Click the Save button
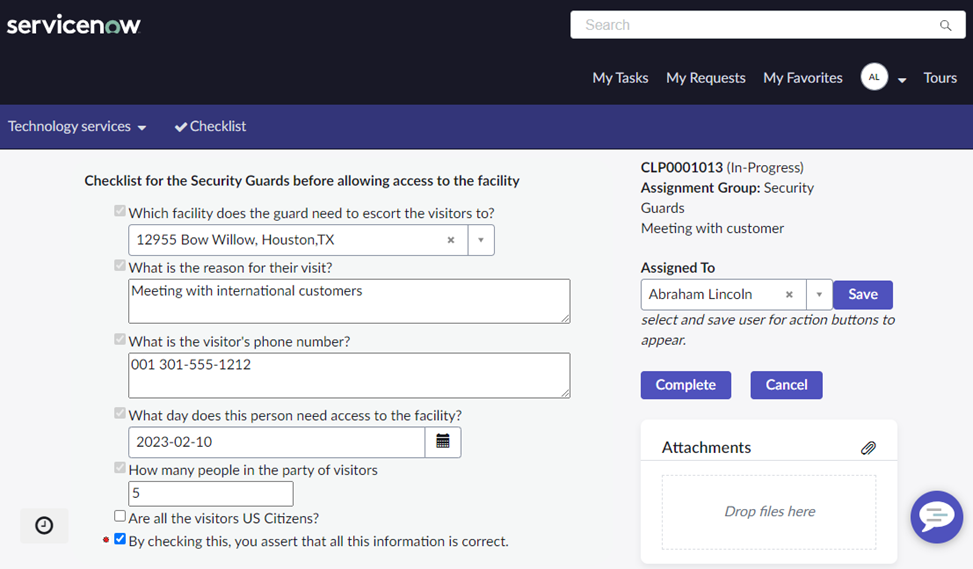The image size is (973, 569). click(x=863, y=295)
